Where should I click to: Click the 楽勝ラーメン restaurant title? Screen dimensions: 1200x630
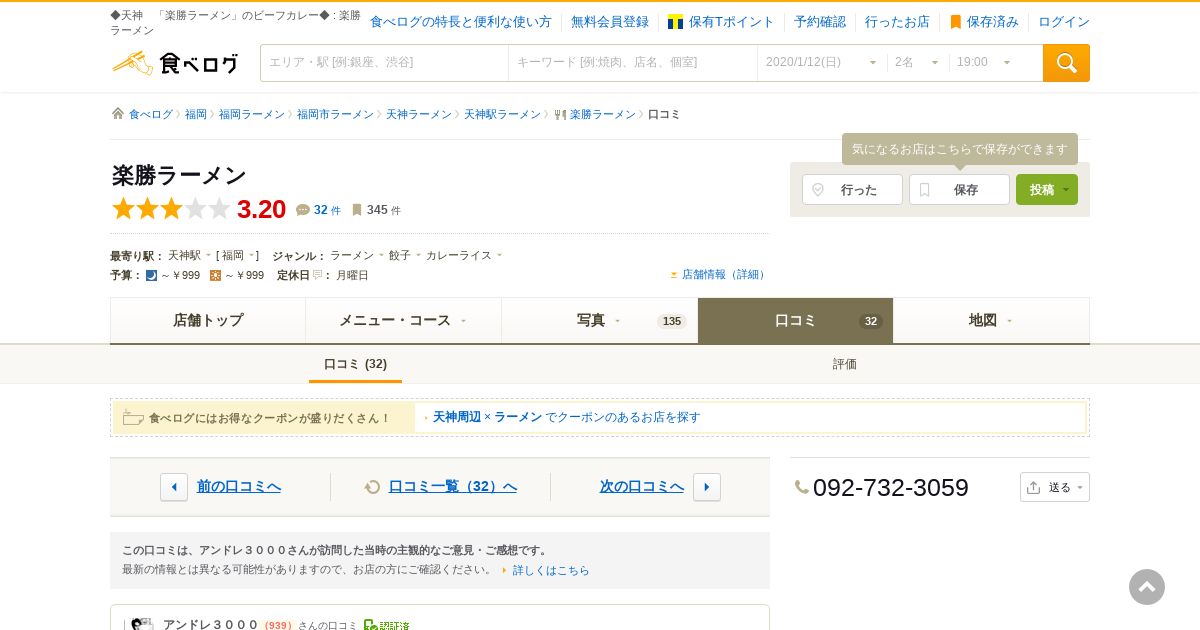pos(179,175)
